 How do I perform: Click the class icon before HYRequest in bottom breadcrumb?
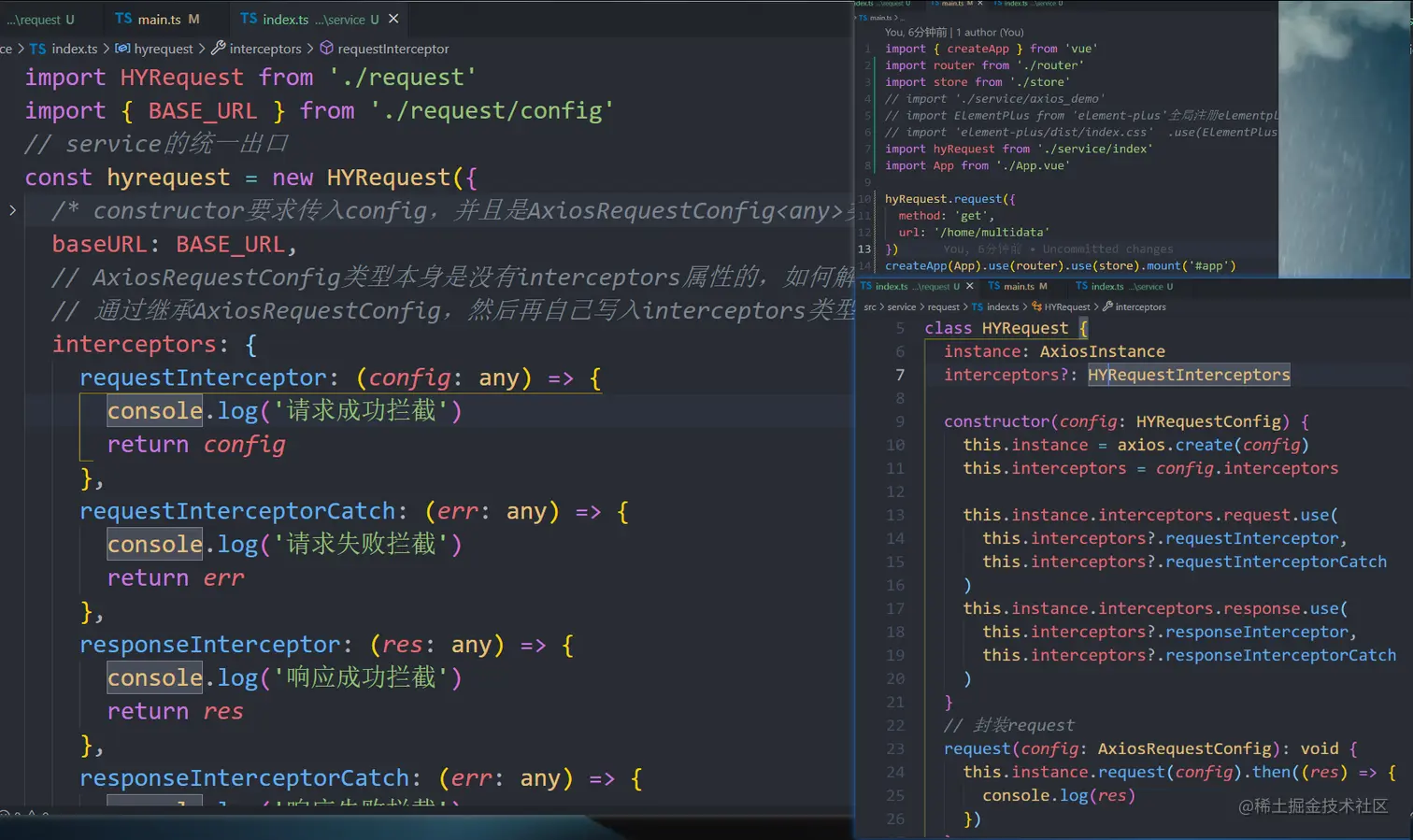click(1036, 307)
